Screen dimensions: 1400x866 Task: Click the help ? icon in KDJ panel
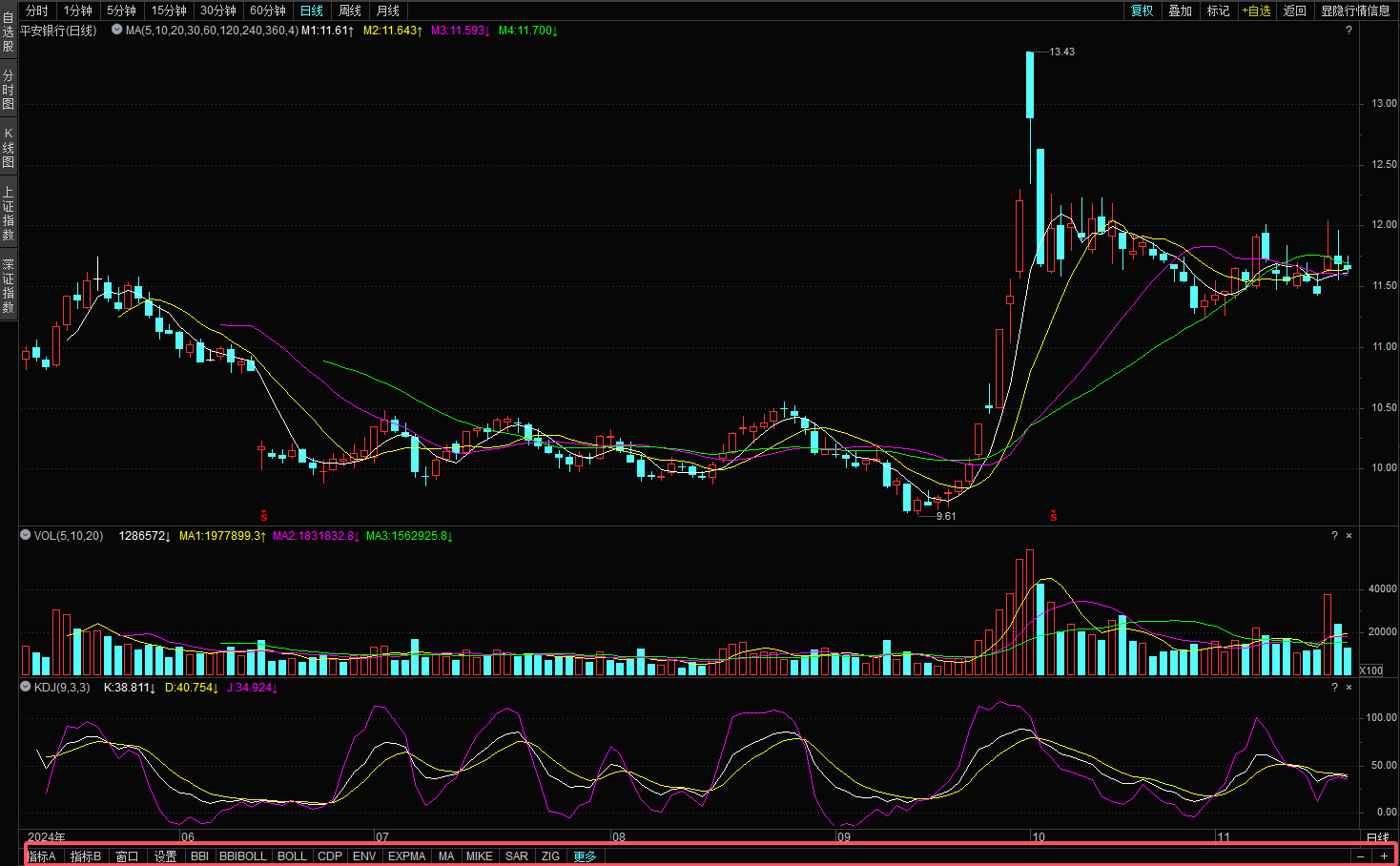coord(1334,688)
